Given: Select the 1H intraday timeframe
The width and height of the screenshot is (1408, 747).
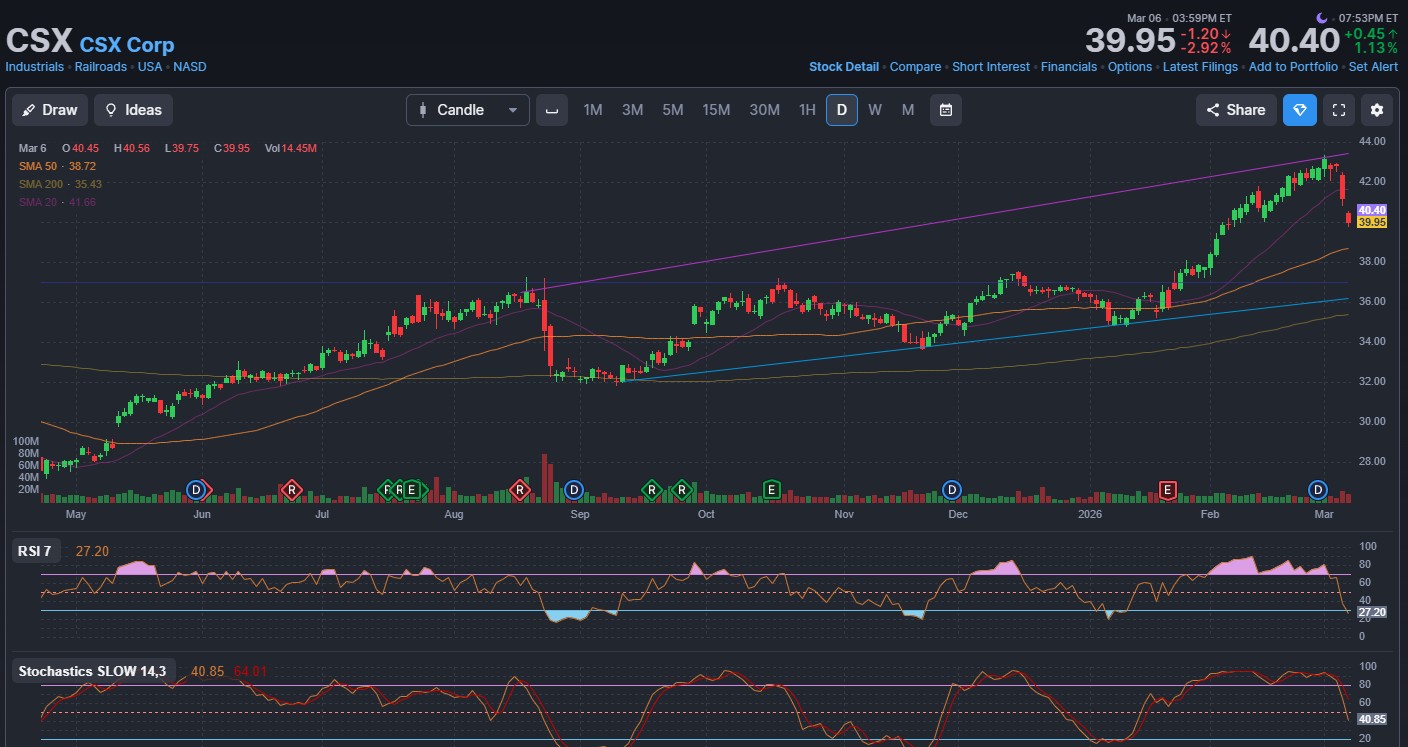Looking at the screenshot, I should [807, 110].
